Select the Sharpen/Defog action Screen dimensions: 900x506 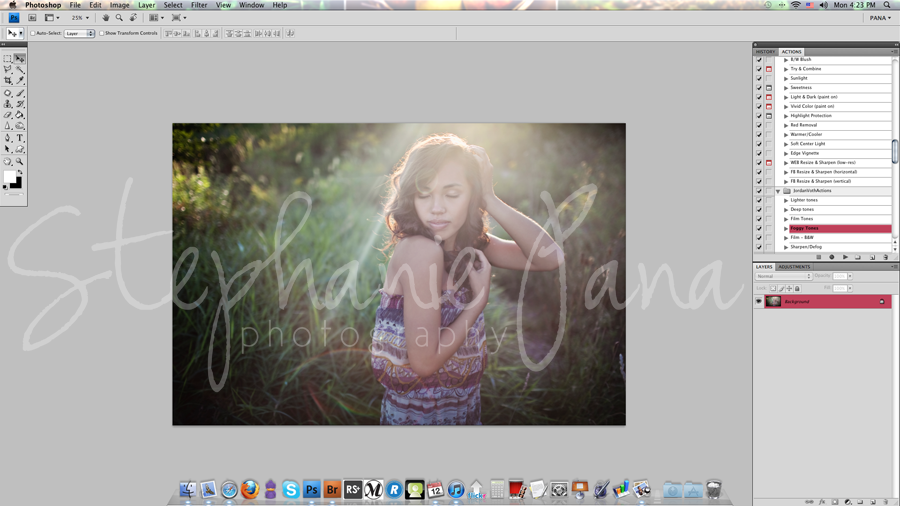click(806, 247)
